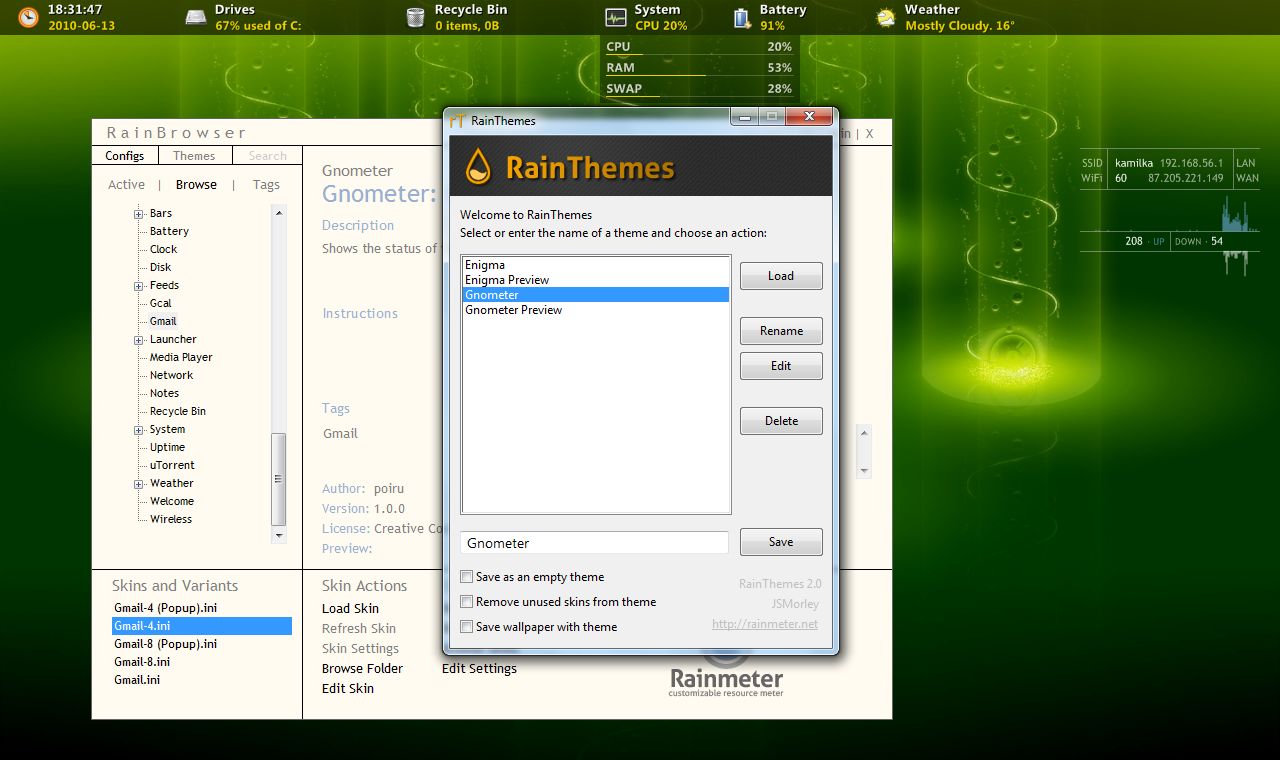This screenshot has height=760, width=1280.
Task: Click the Rename button
Action: [781, 331]
